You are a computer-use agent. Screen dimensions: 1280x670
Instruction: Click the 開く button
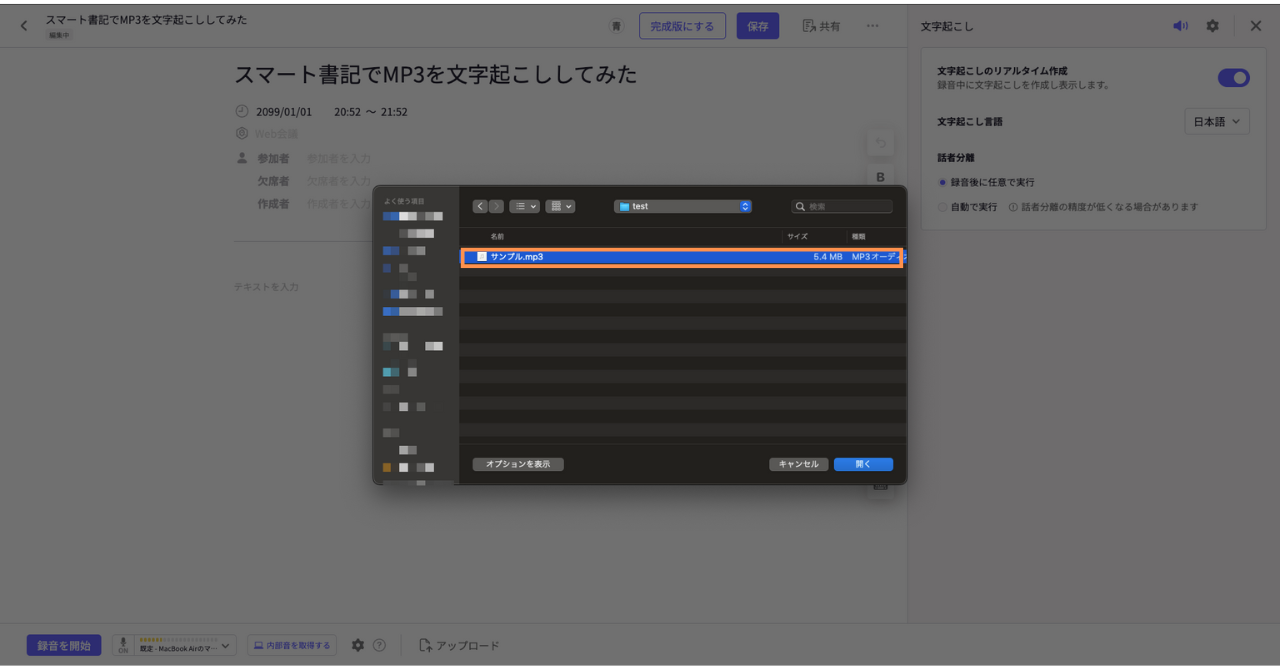pyautogui.click(x=863, y=464)
